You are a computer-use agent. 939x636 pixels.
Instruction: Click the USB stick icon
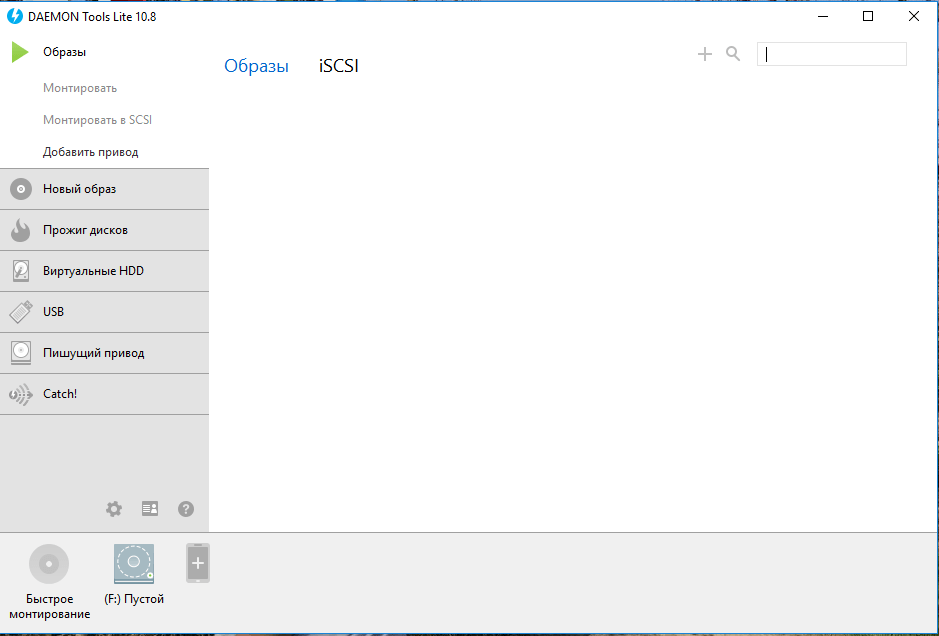click(x=21, y=312)
